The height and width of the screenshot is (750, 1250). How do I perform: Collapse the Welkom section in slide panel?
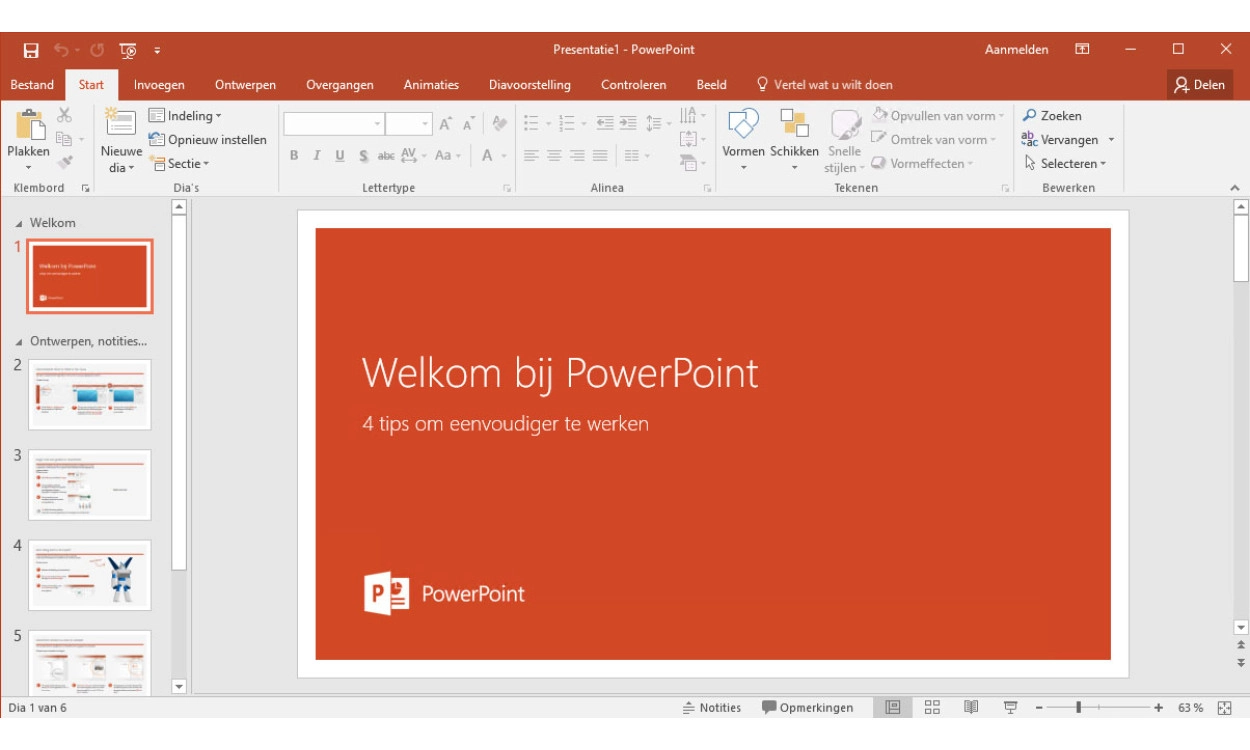coord(19,223)
